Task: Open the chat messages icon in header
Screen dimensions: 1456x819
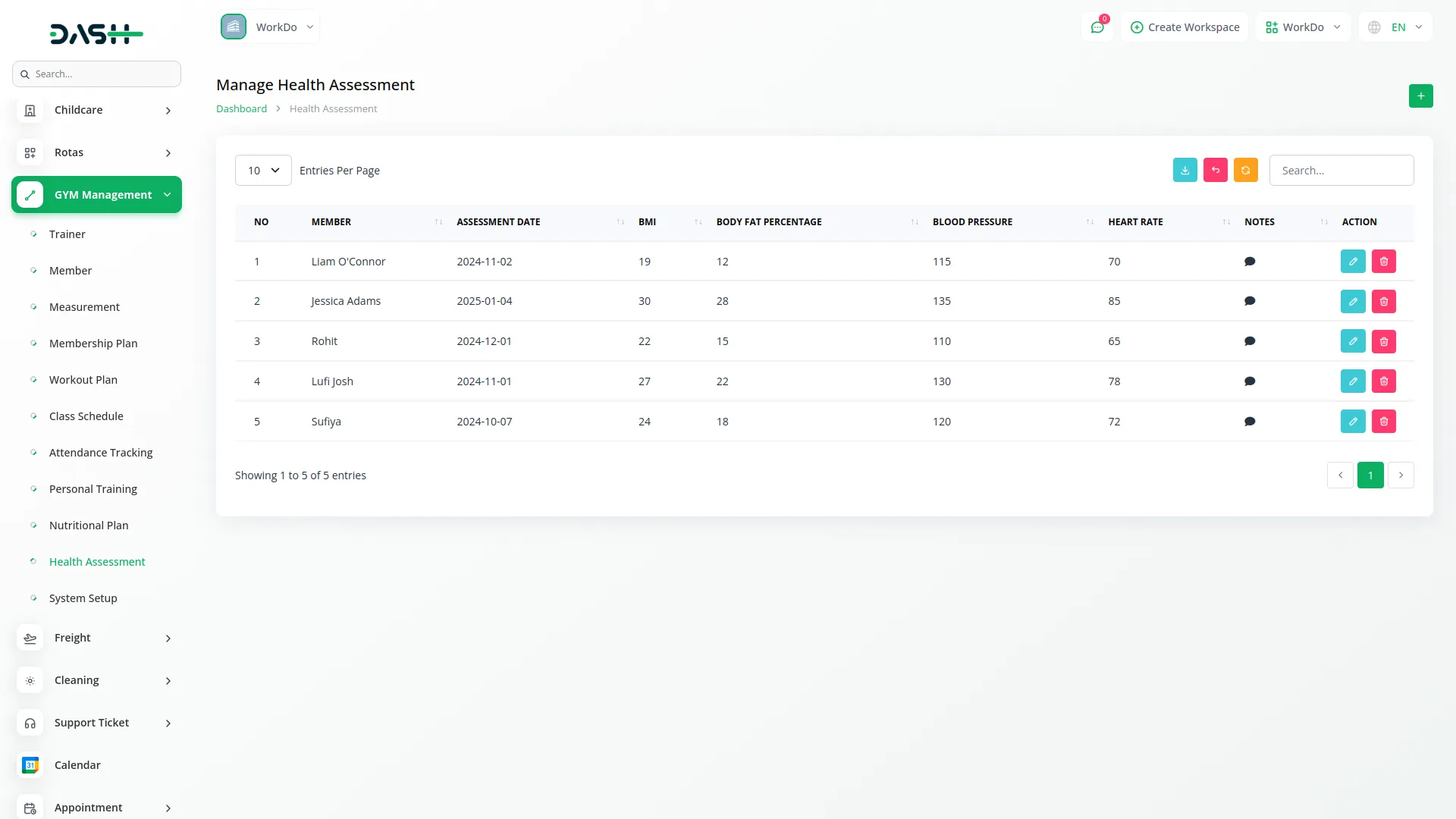Action: click(1097, 27)
